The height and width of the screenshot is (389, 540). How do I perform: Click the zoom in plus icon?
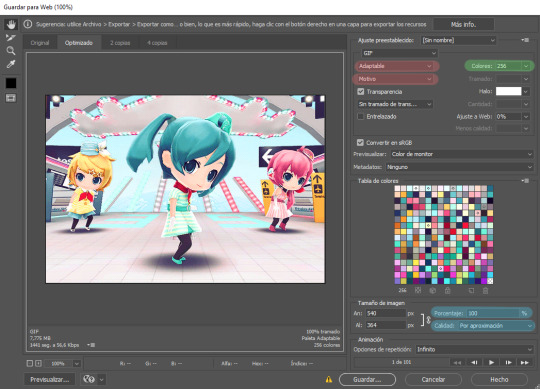(38, 363)
